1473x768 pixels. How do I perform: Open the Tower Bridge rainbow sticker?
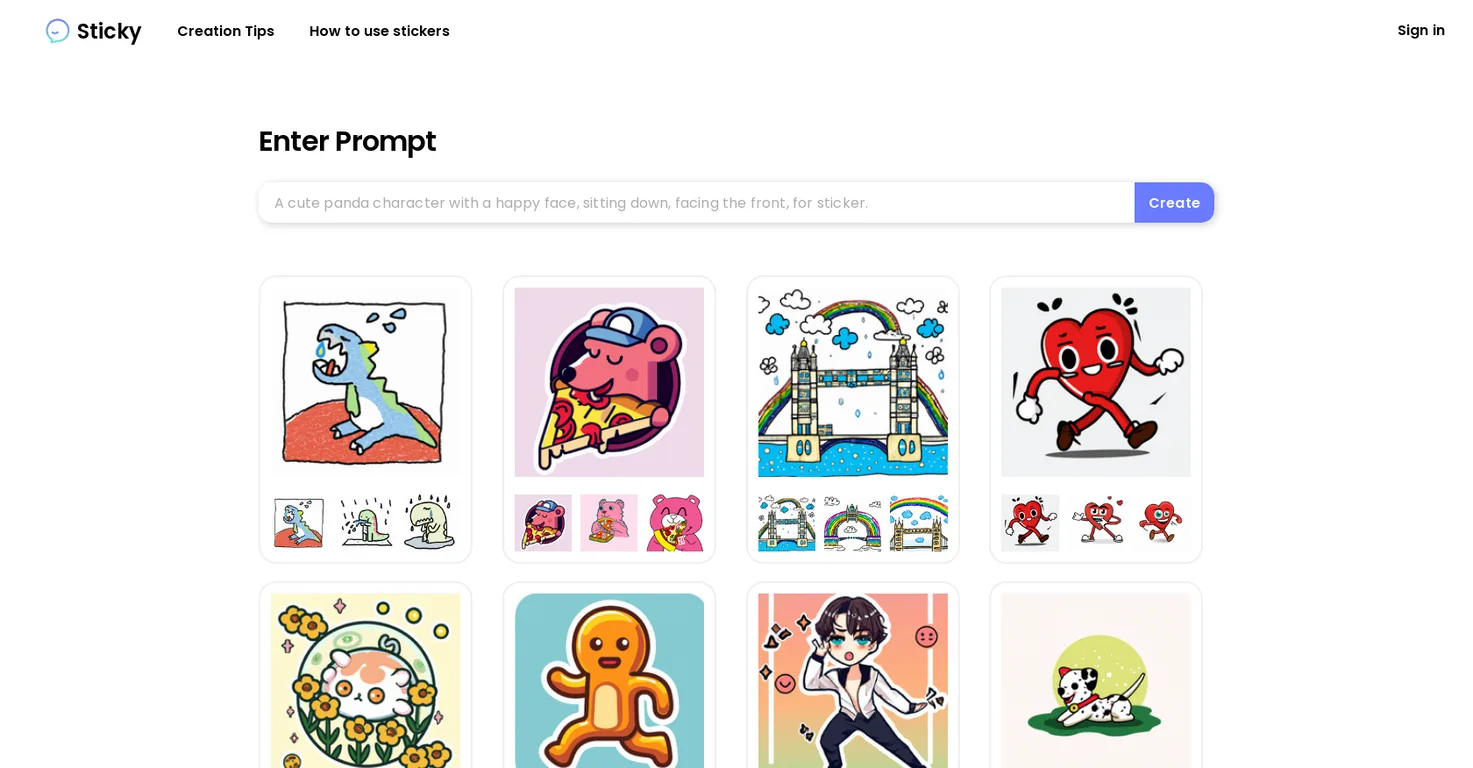point(853,382)
